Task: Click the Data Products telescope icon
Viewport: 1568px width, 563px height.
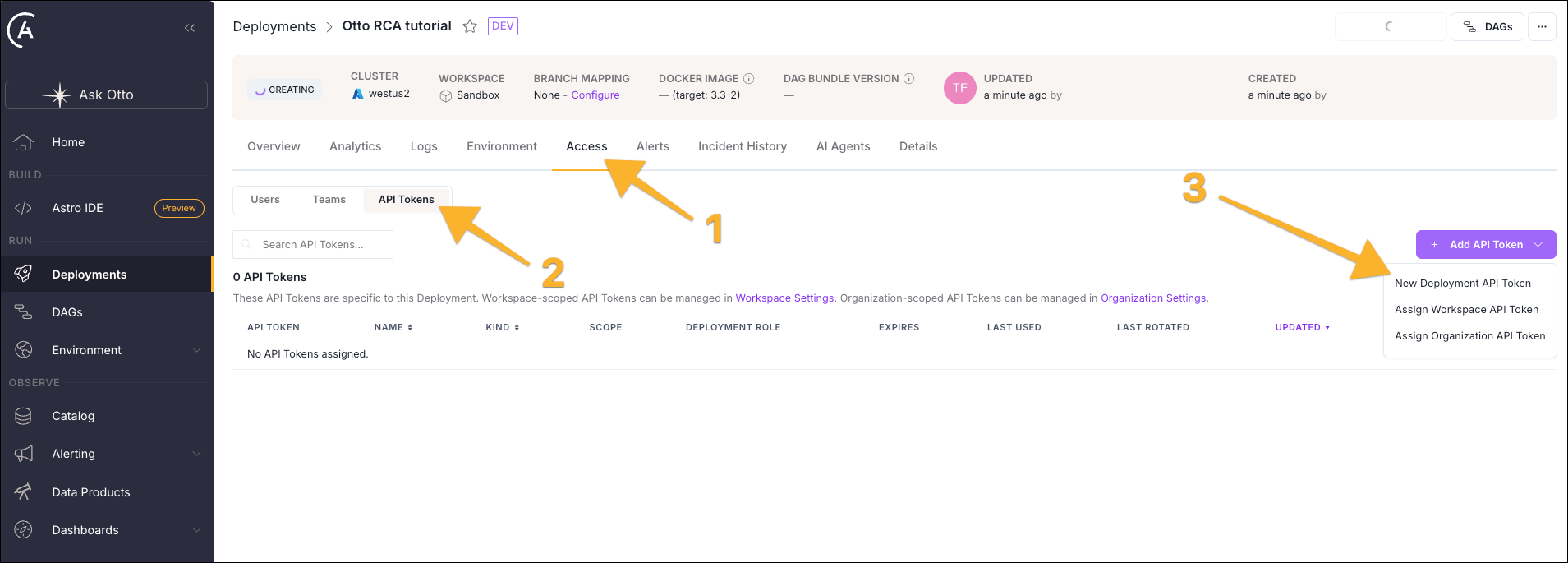Action: point(23,491)
